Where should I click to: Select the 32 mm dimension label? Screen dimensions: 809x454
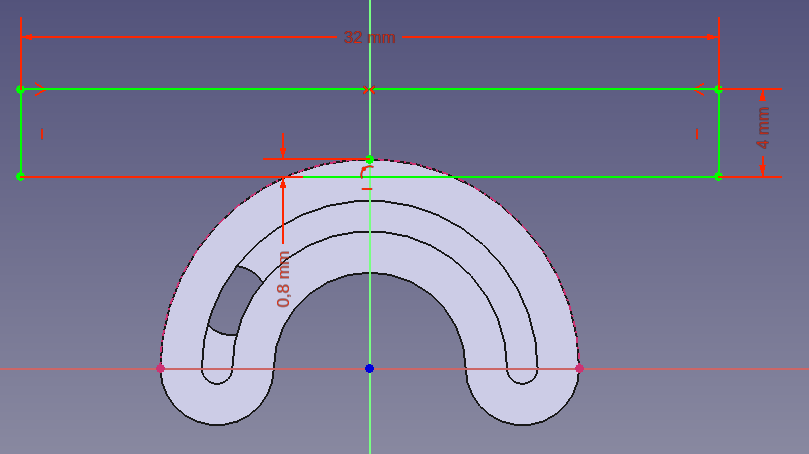point(369,38)
